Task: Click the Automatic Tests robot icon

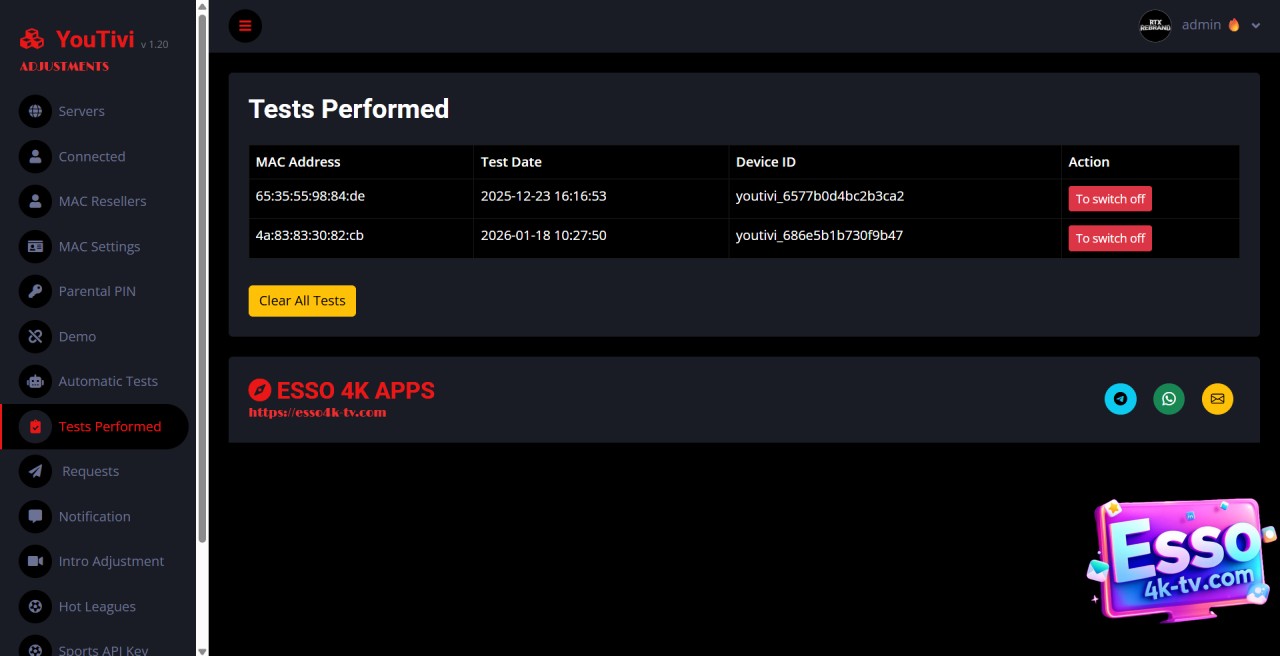Action: (35, 381)
